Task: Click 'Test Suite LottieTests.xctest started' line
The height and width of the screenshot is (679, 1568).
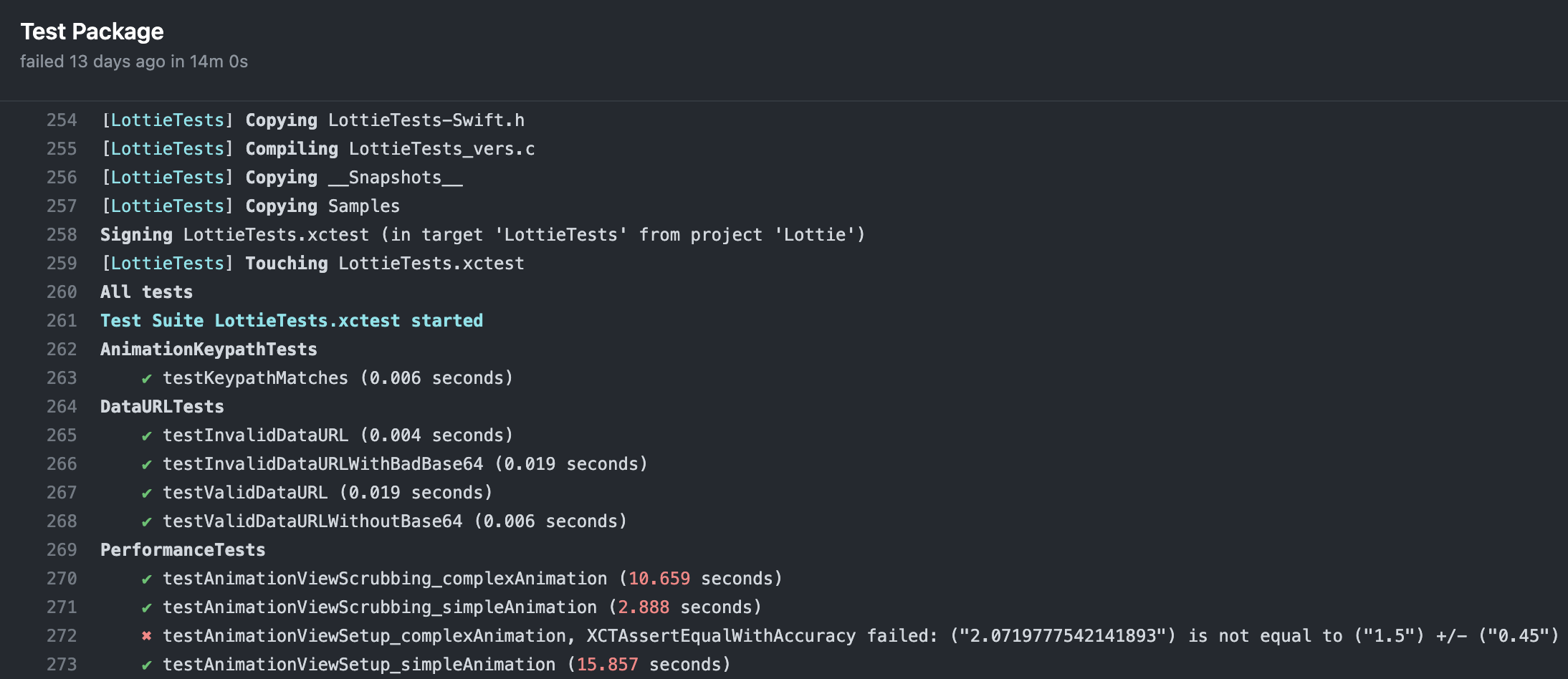Action: [x=292, y=321]
